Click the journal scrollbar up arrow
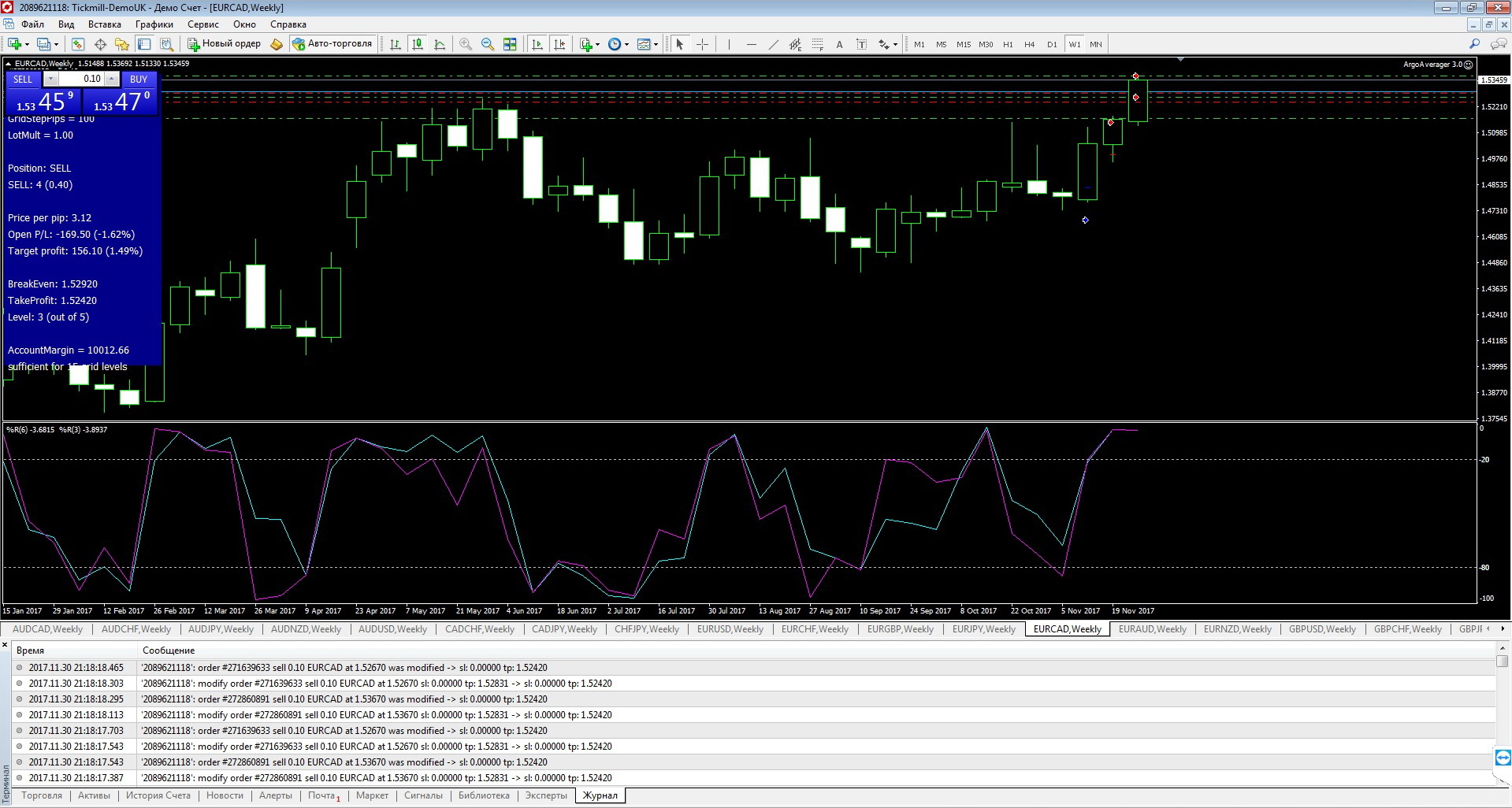Viewport: 1512px width, 808px height. [1502, 647]
